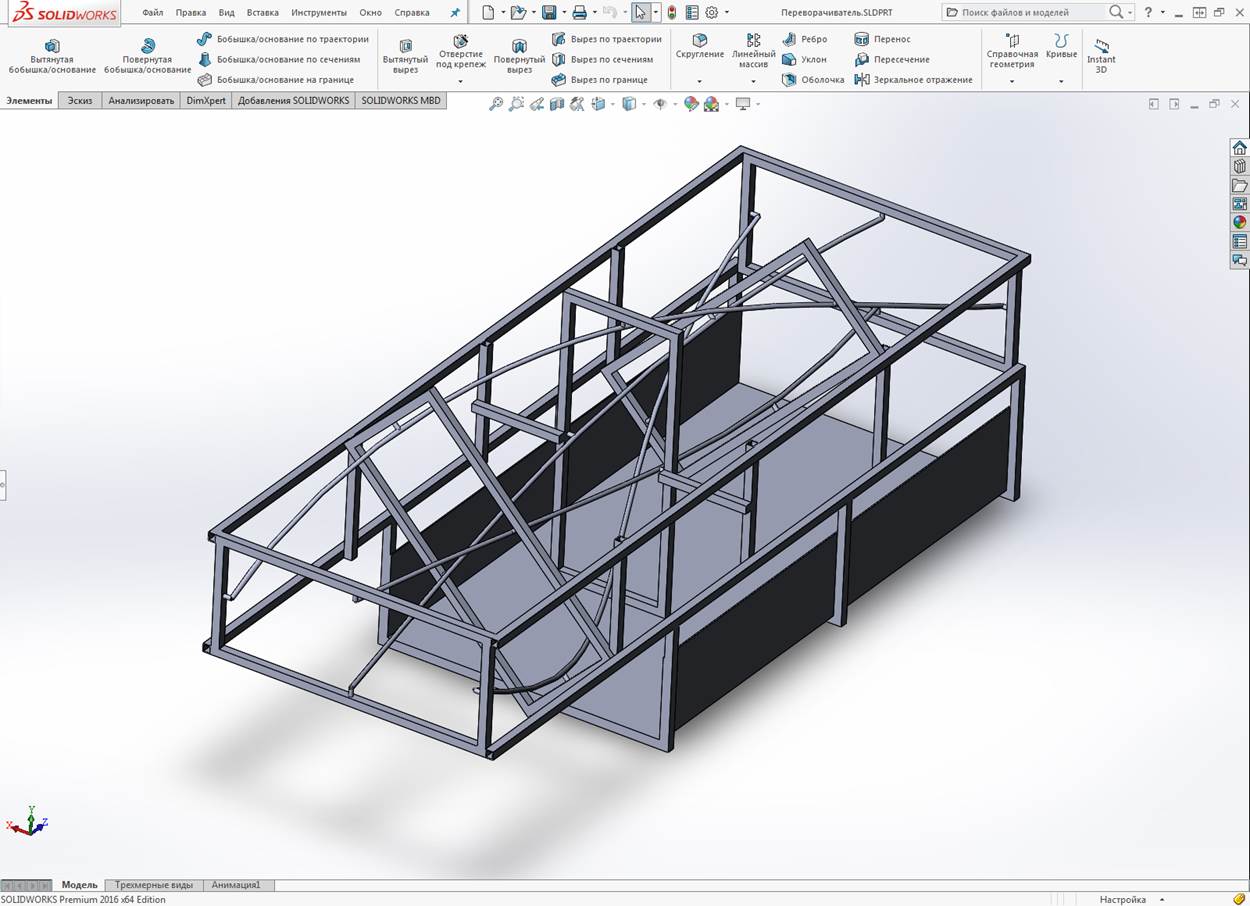
Task: Click Save floppy disk icon
Action: coord(549,13)
